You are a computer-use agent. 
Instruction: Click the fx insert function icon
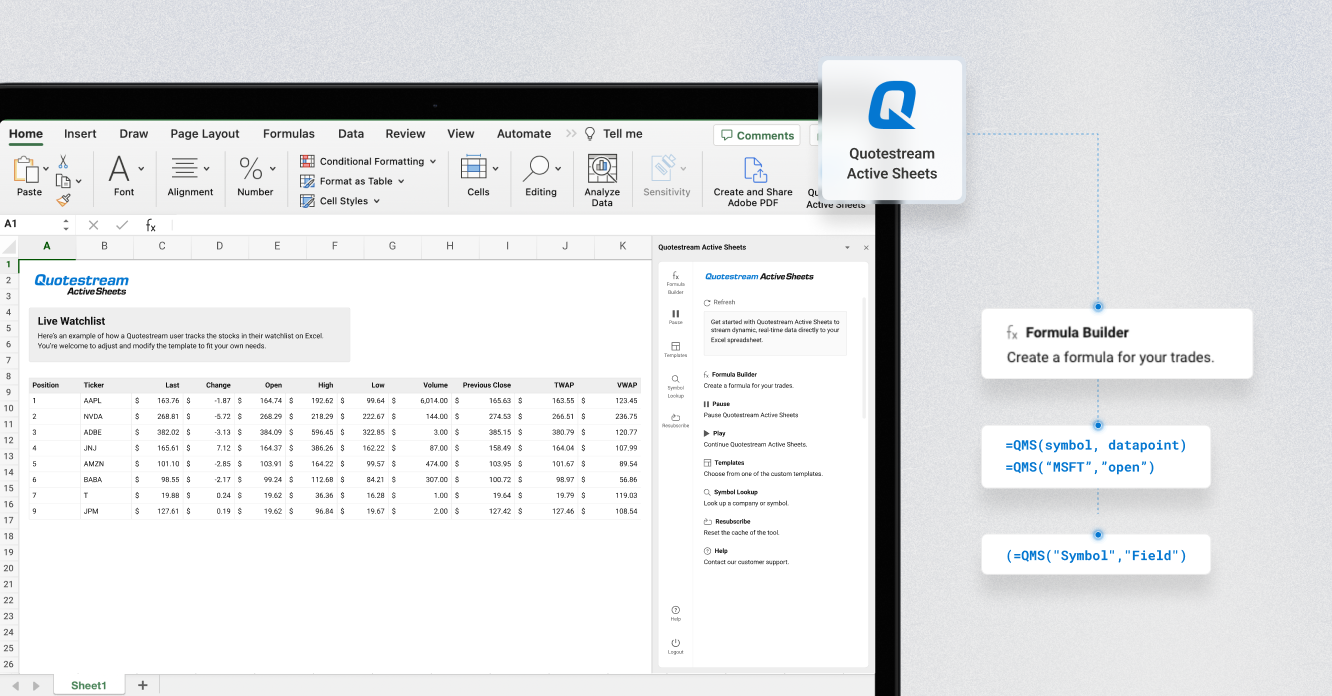[x=151, y=225]
